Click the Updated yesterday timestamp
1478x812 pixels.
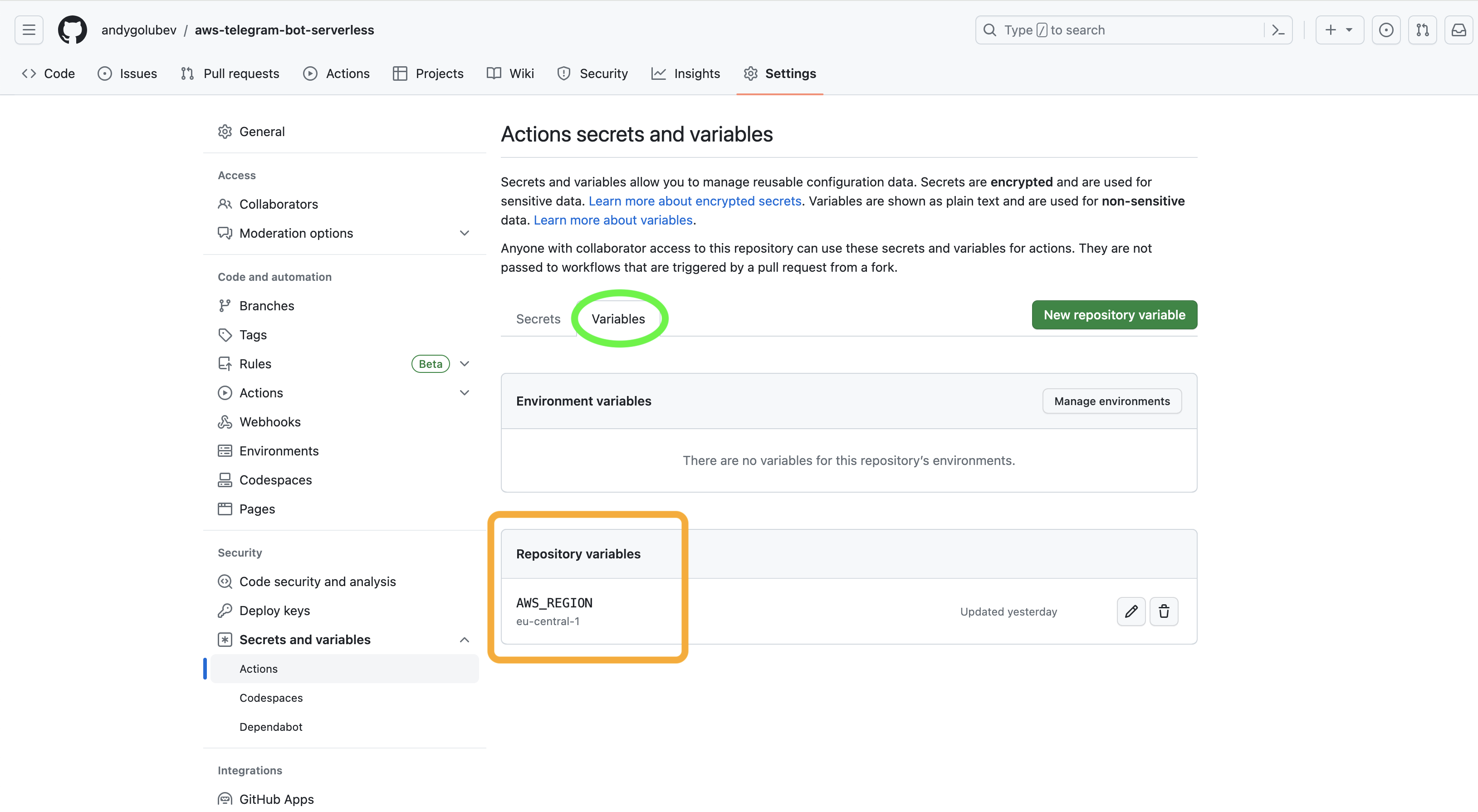[1008, 612]
